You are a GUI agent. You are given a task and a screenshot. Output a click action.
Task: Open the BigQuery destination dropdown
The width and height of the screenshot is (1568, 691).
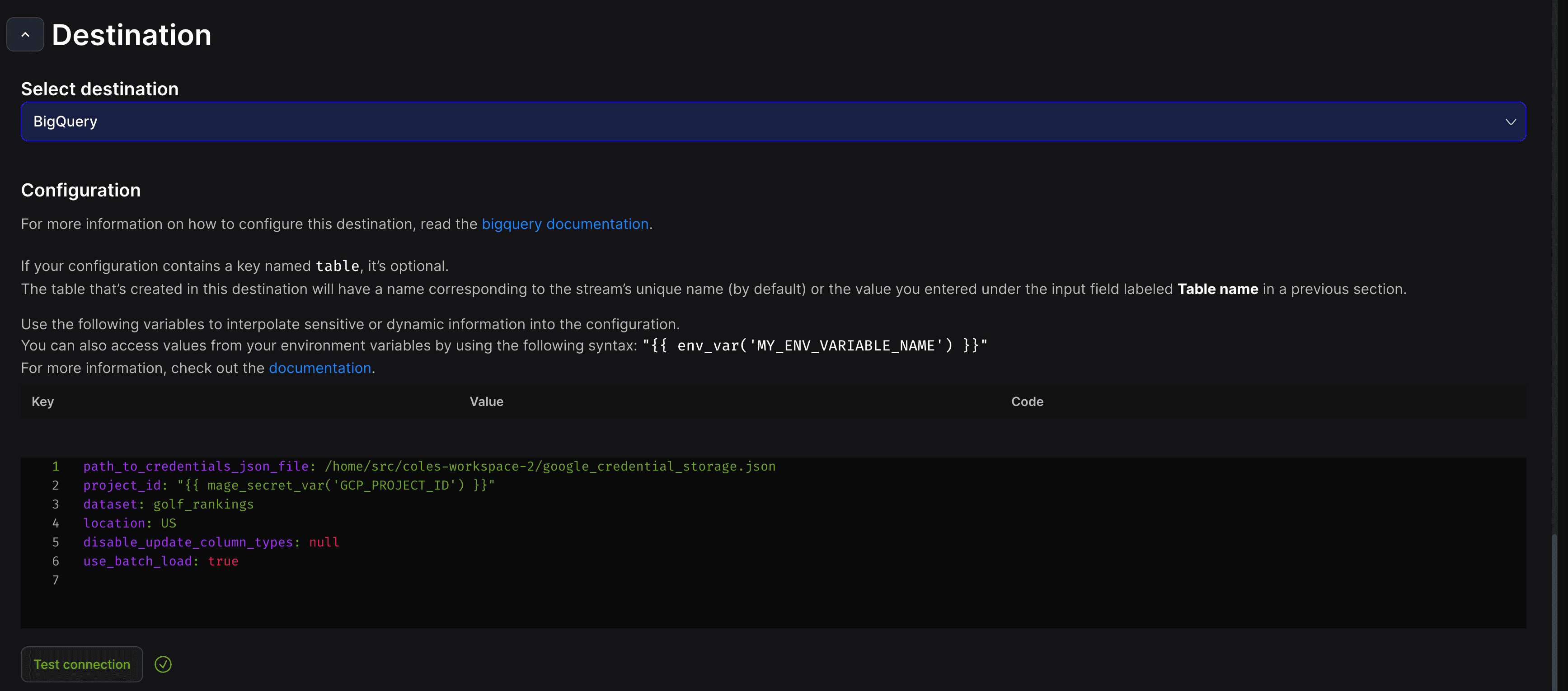click(x=773, y=121)
